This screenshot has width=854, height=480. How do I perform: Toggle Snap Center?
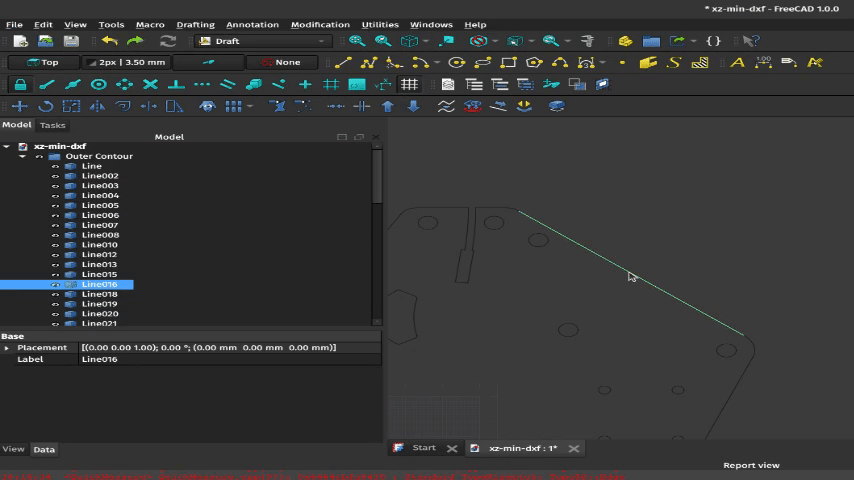[x=99, y=84]
